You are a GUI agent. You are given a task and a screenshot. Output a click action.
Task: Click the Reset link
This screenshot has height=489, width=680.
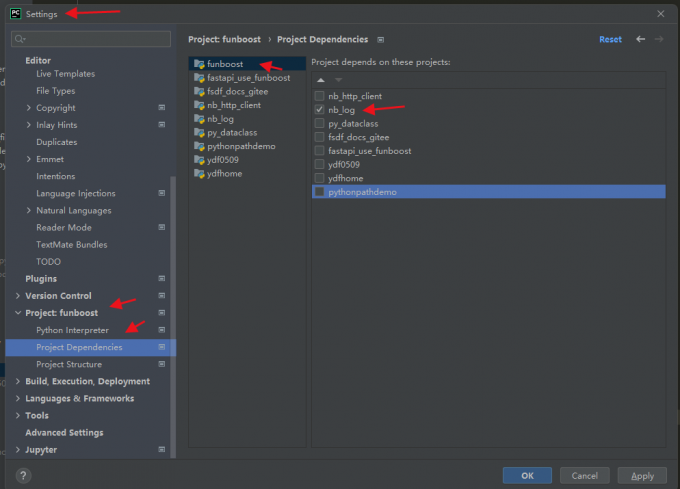(610, 39)
